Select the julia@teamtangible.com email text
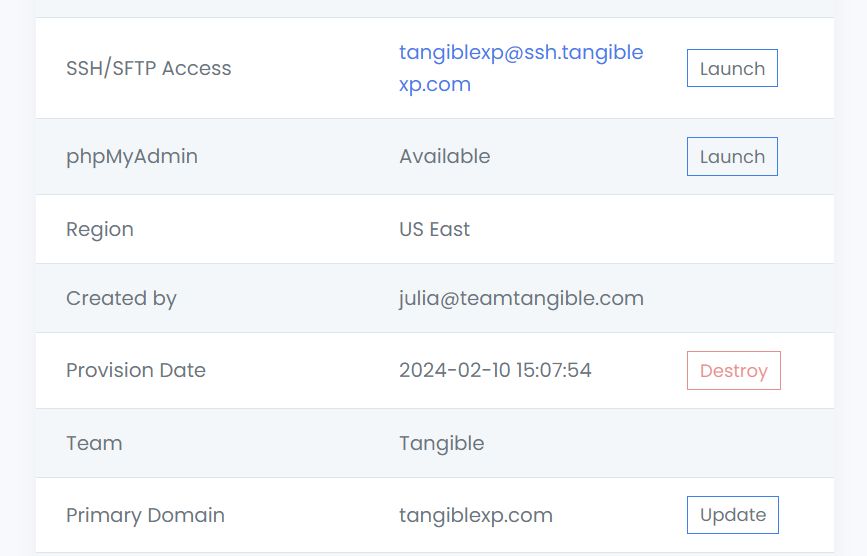The image size is (867, 556). pos(521,298)
